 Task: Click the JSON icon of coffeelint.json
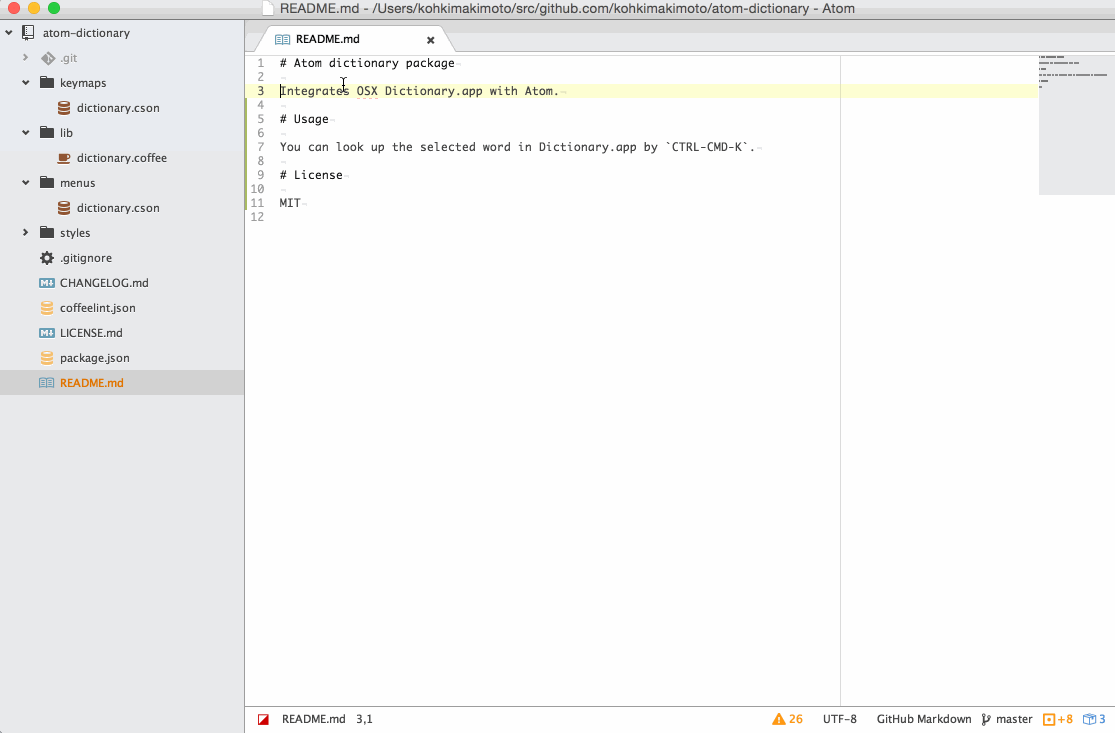(x=47, y=308)
